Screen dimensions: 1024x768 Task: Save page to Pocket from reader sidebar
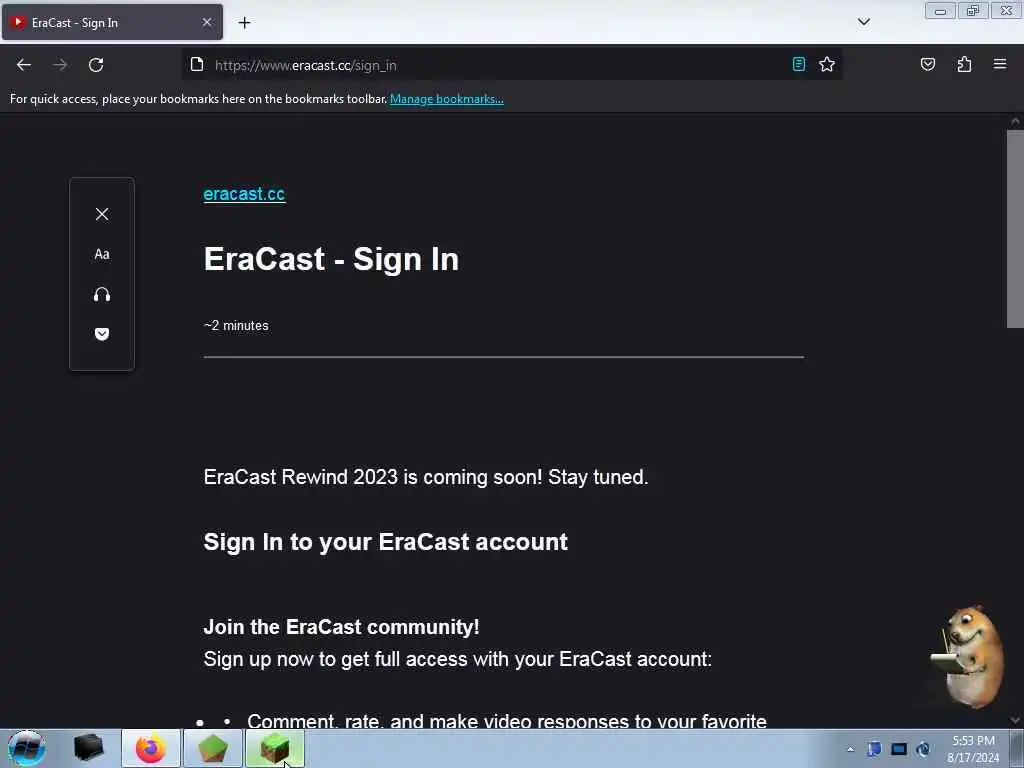102,334
